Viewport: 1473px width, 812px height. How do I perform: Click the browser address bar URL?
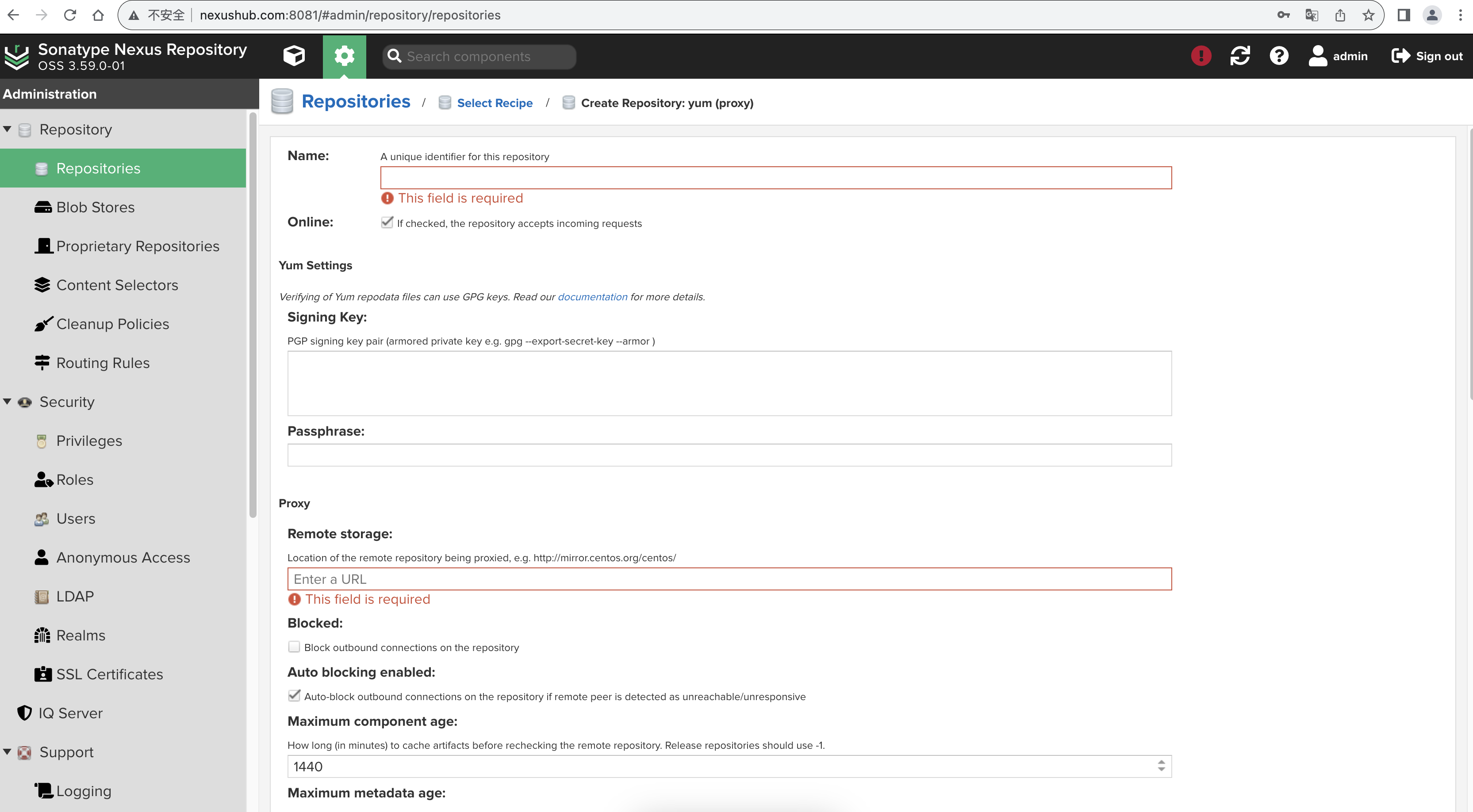coord(350,15)
